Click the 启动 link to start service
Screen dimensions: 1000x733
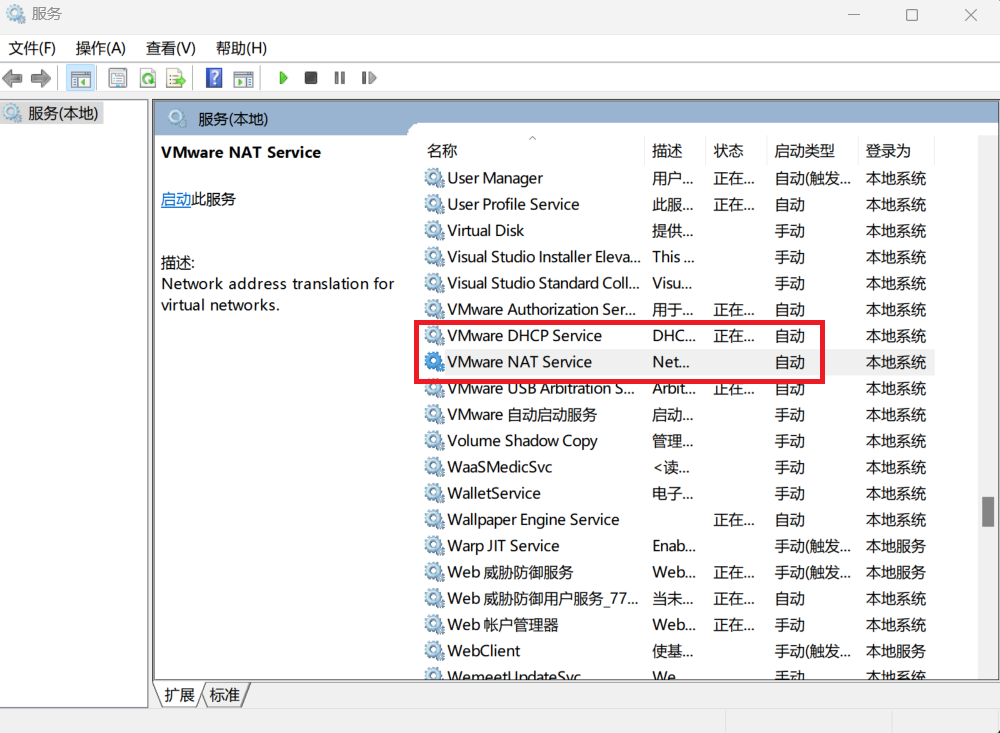point(175,199)
